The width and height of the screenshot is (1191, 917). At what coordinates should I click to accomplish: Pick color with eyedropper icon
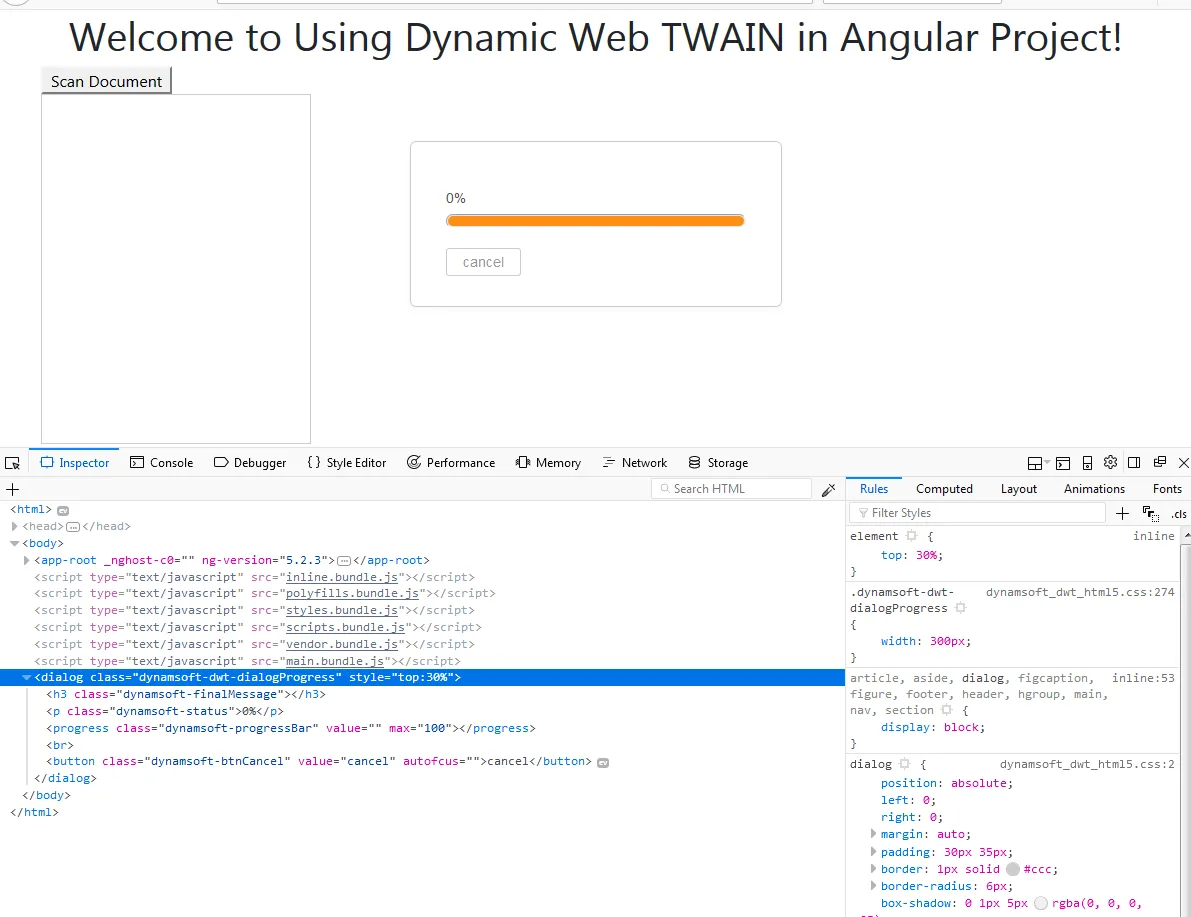[829, 490]
